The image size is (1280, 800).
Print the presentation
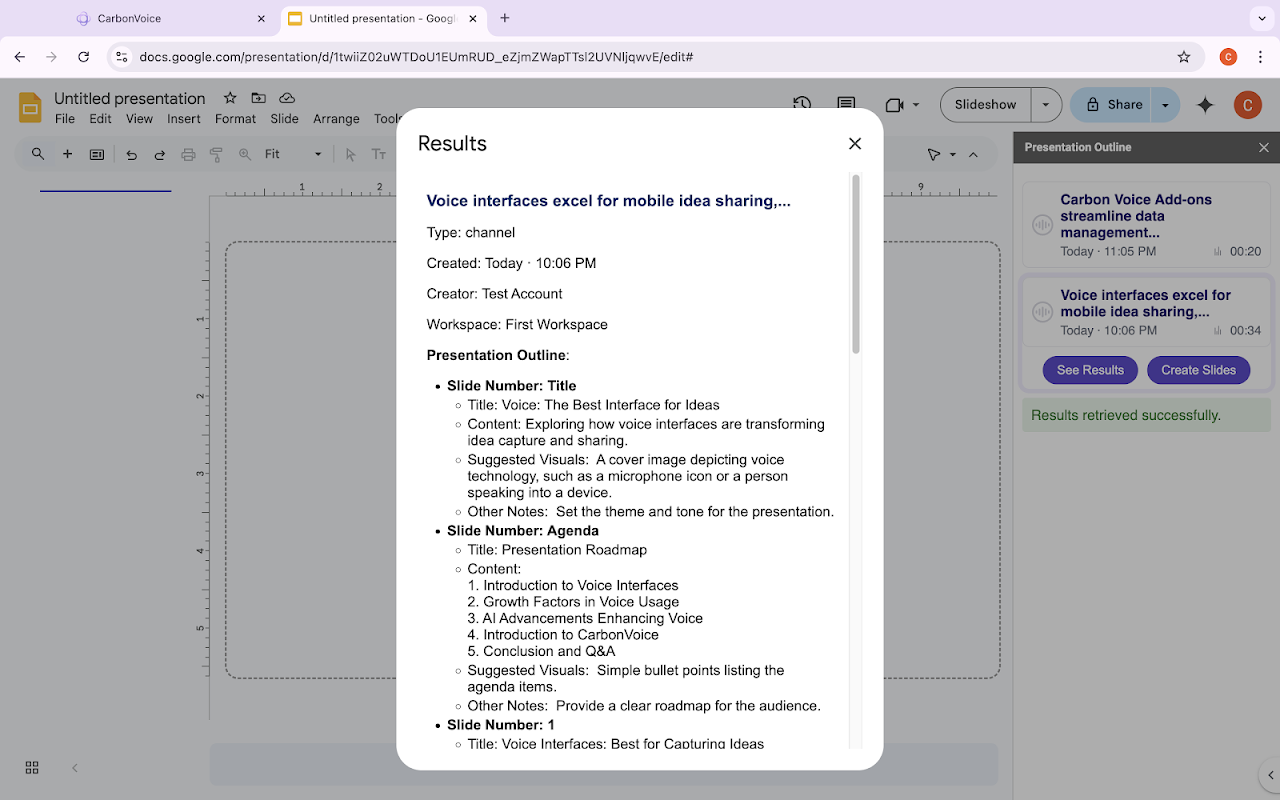point(188,154)
